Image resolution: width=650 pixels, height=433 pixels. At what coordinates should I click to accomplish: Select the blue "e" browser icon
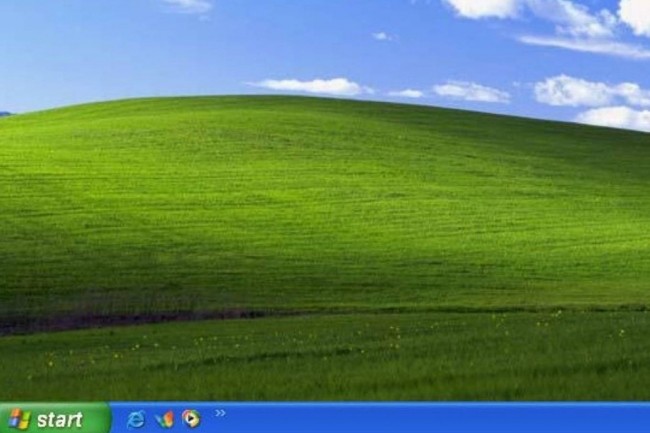pos(136,419)
